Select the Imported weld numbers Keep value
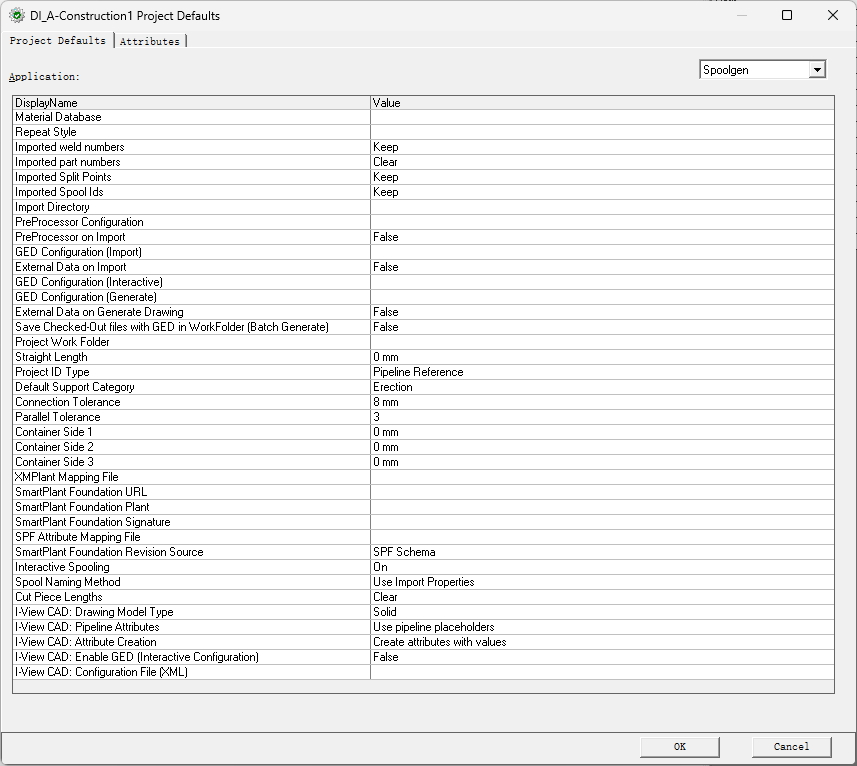The image size is (857, 766). 600,147
